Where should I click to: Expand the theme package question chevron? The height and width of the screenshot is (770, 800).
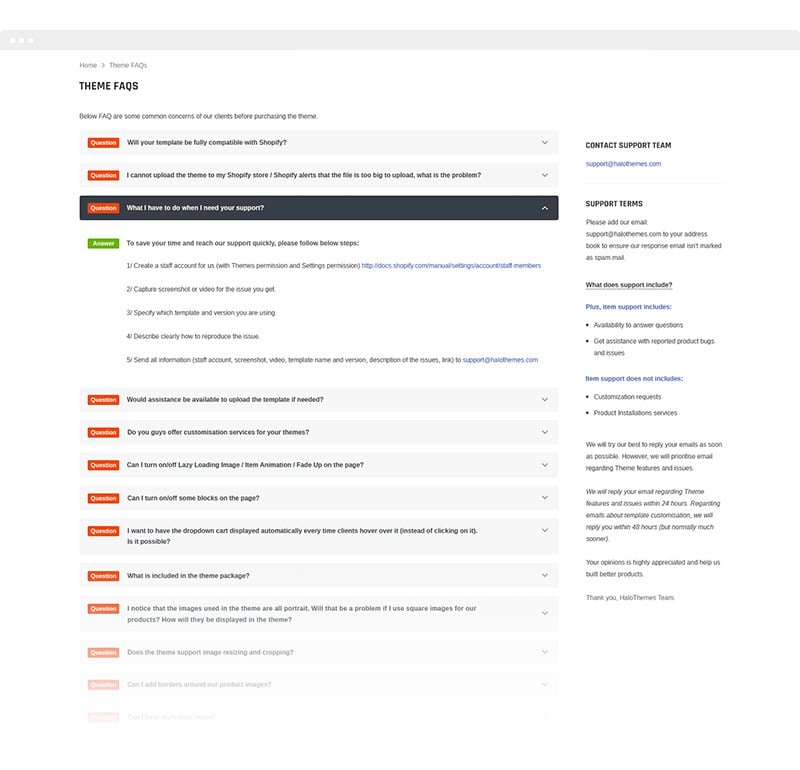pos(544,576)
